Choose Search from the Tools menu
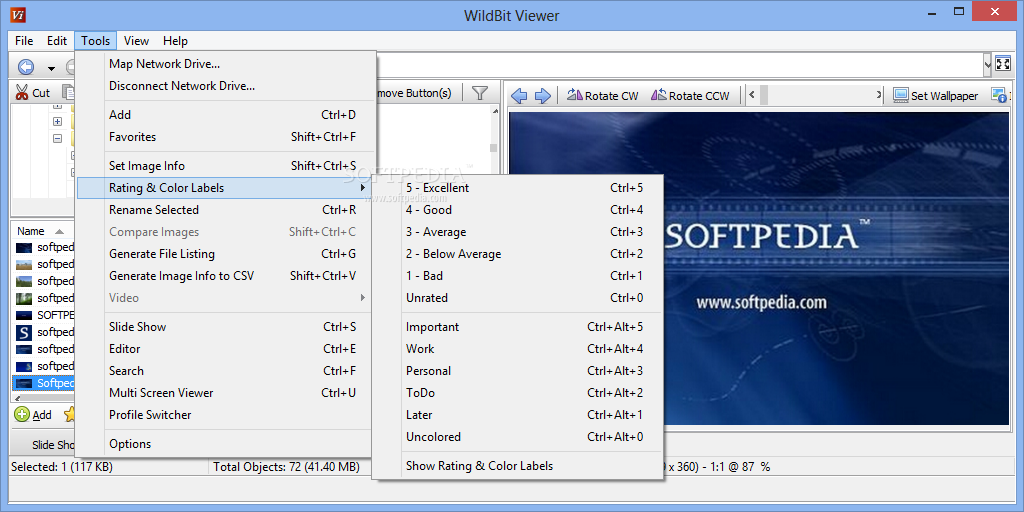1024x512 pixels. pos(226,371)
